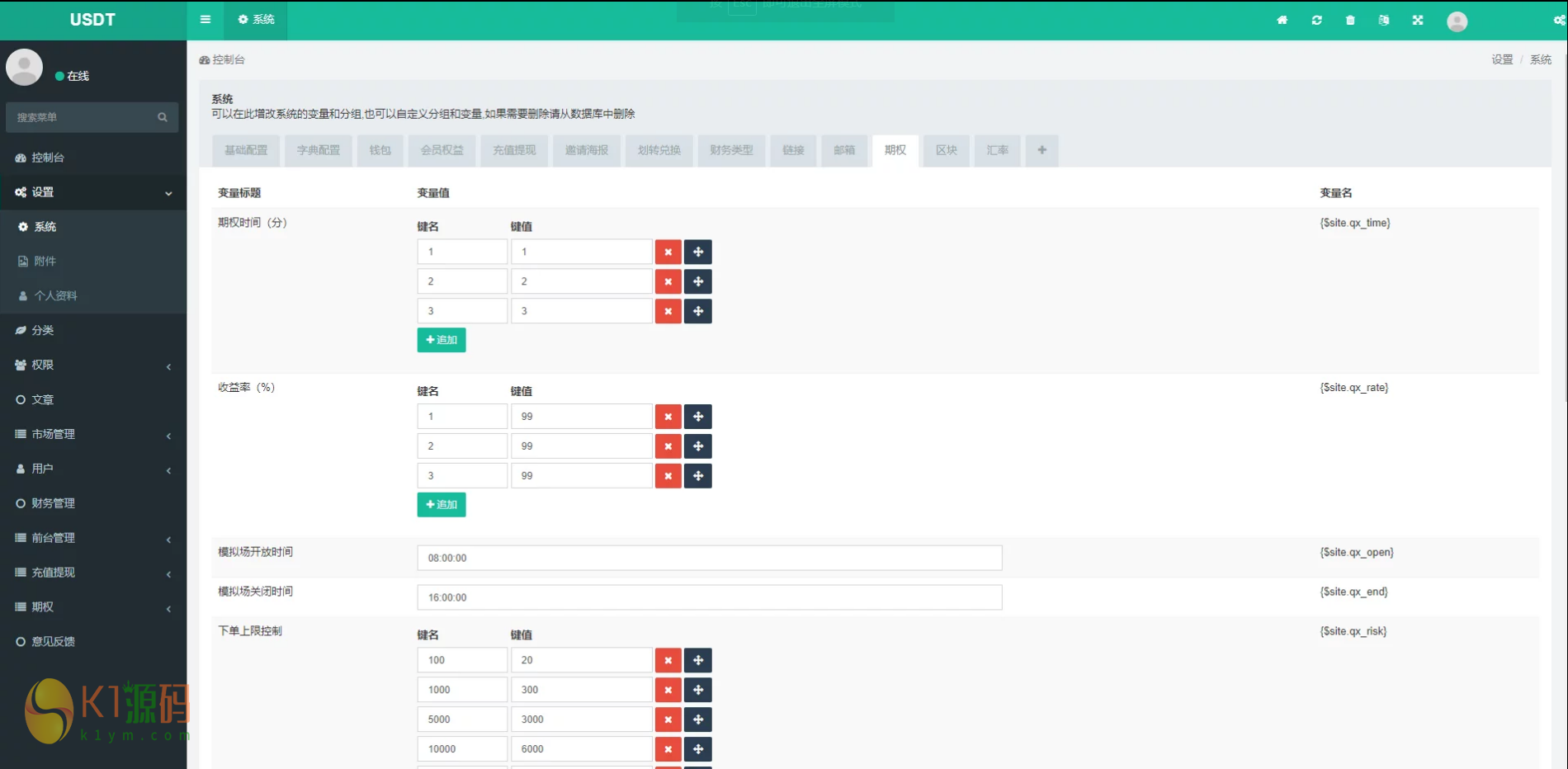1568x769 pixels.
Task: Click the hamburger menu toggle icon
Action: click(x=205, y=20)
